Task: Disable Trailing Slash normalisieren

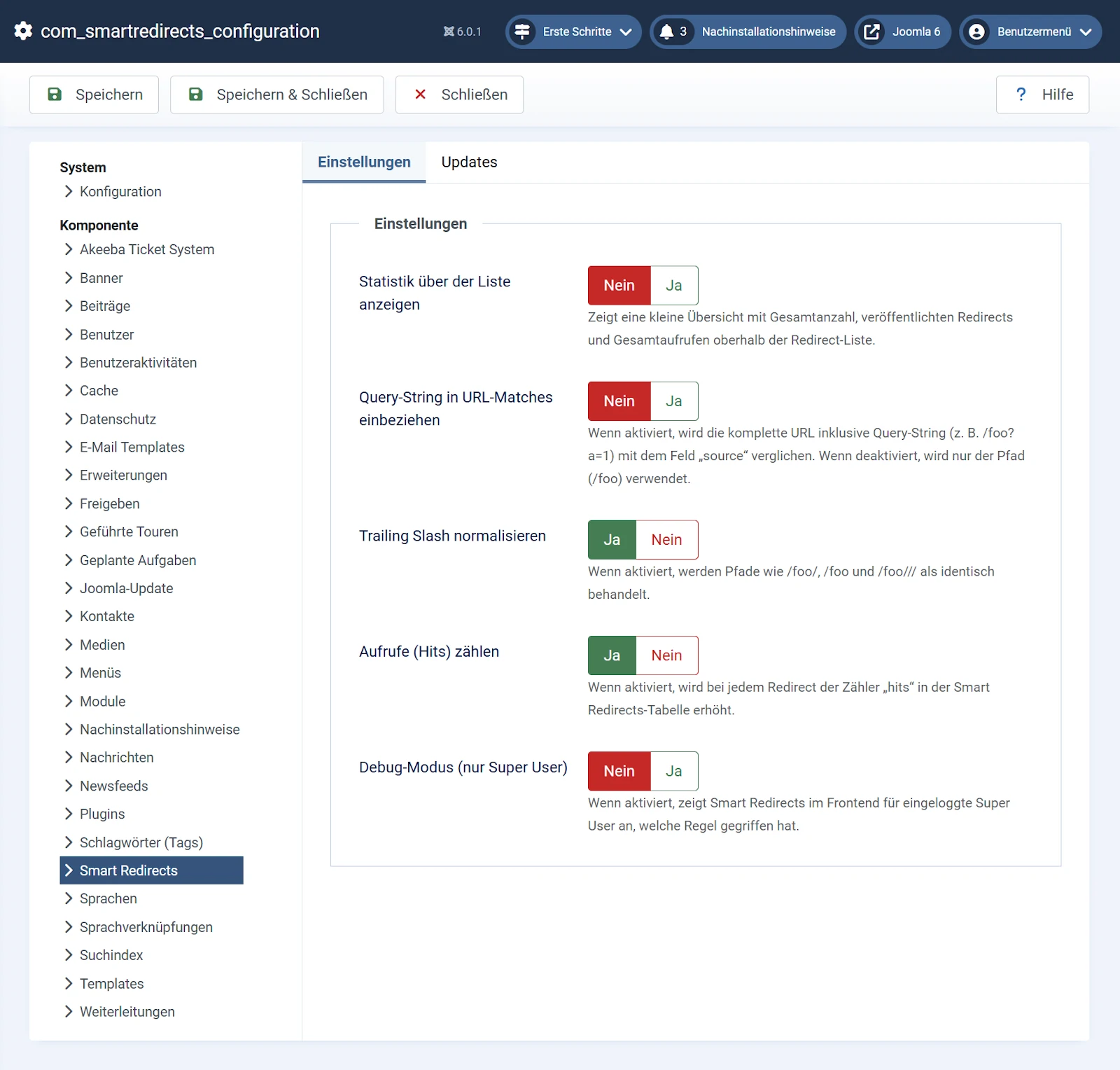Action: click(666, 539)
